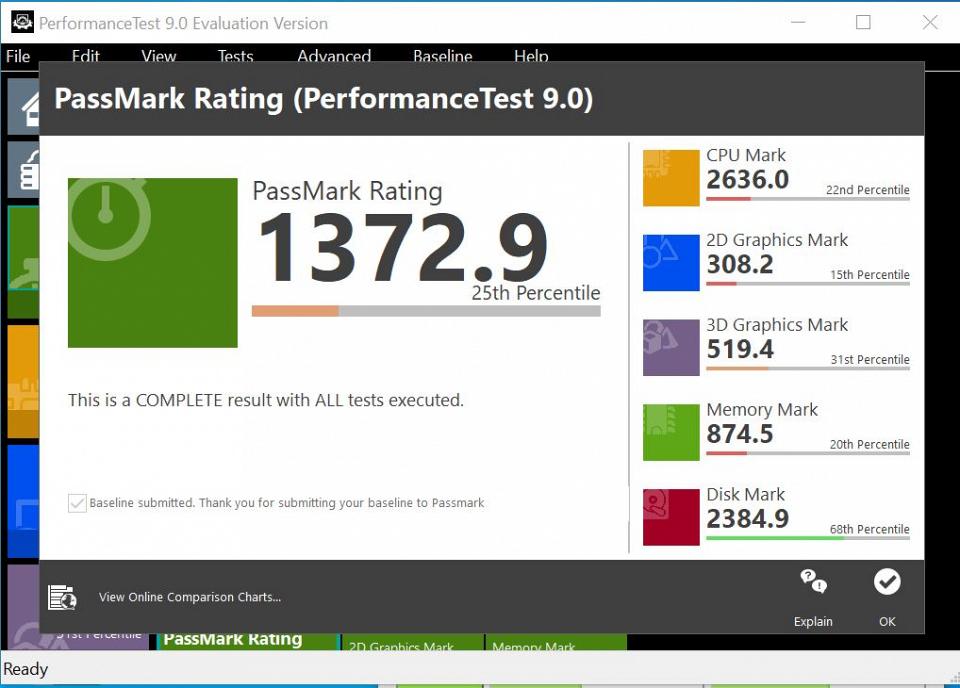Click the Memory Mark percentile bar

click(808, 453)
